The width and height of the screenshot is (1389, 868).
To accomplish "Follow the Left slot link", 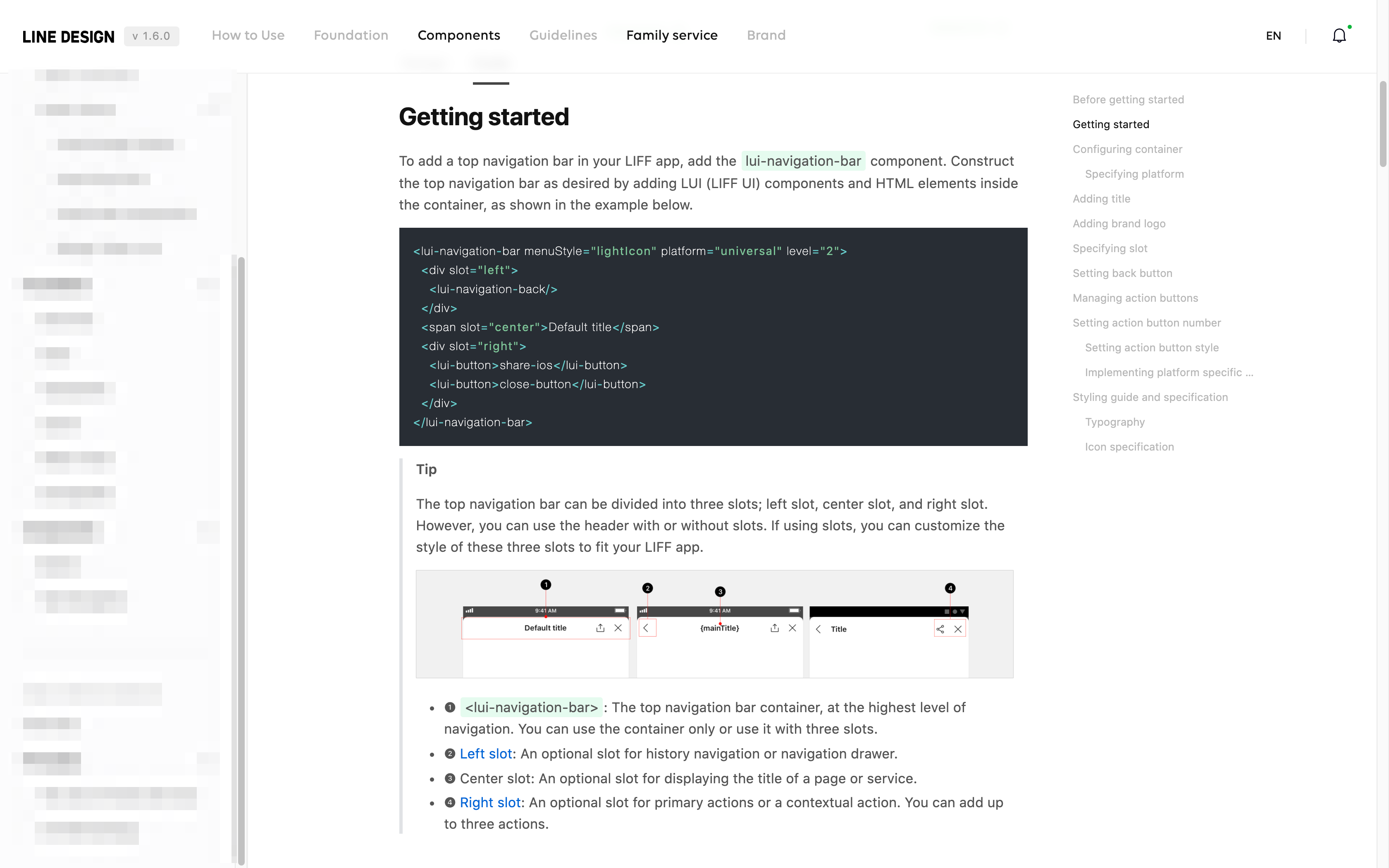I will pyautogui.click(x=486, y=754).
